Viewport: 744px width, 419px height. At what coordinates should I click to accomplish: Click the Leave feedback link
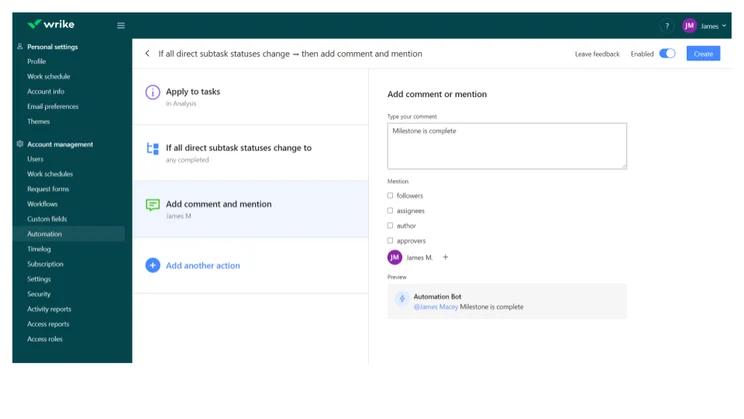pyautogui.click(x=597, y=54)
